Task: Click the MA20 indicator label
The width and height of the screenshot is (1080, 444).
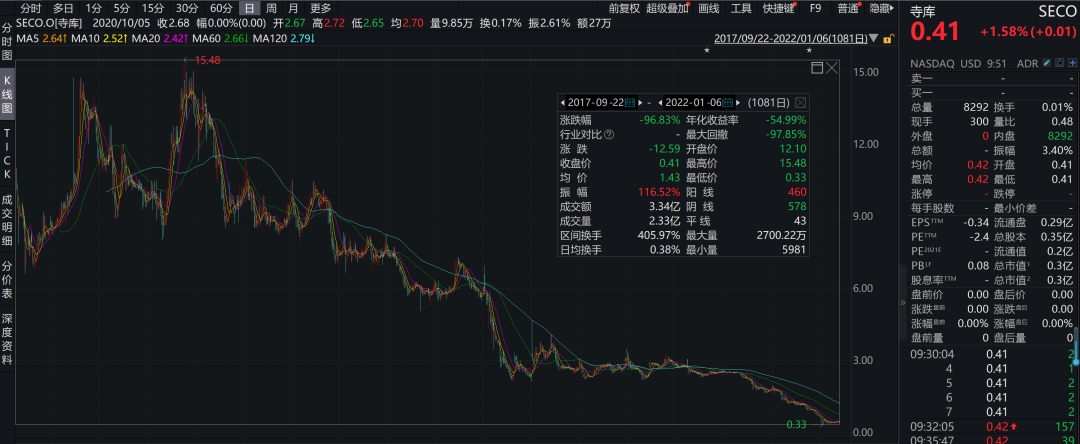Action: click(147, 39)
